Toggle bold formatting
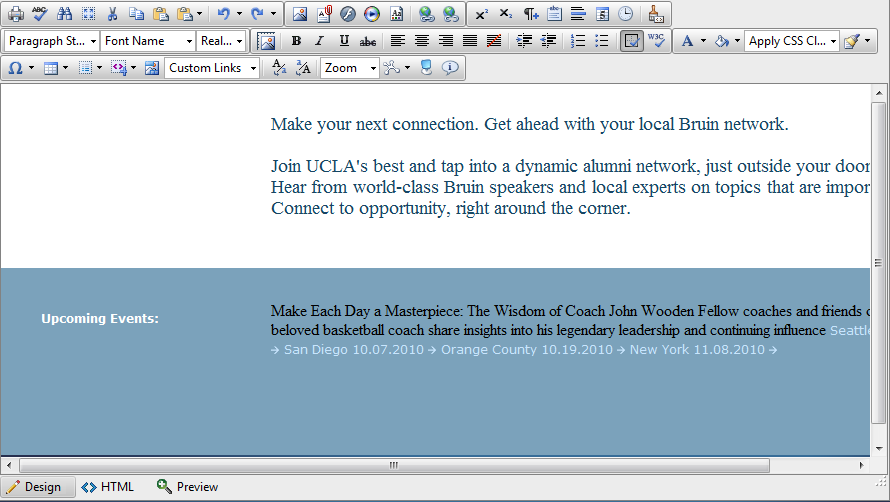 coord(296,41)
